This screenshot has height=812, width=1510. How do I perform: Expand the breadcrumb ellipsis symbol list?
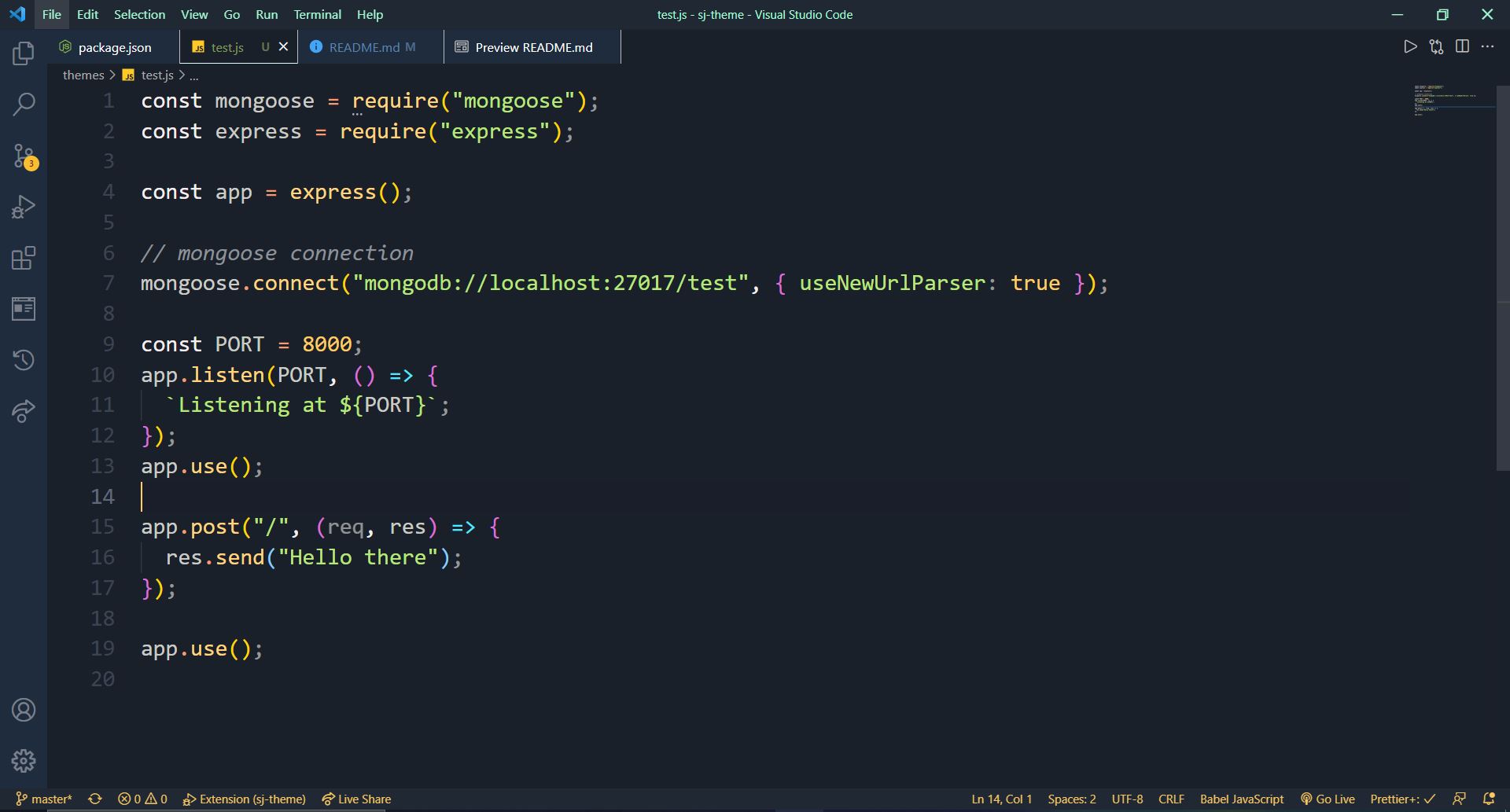pos(193,75)
